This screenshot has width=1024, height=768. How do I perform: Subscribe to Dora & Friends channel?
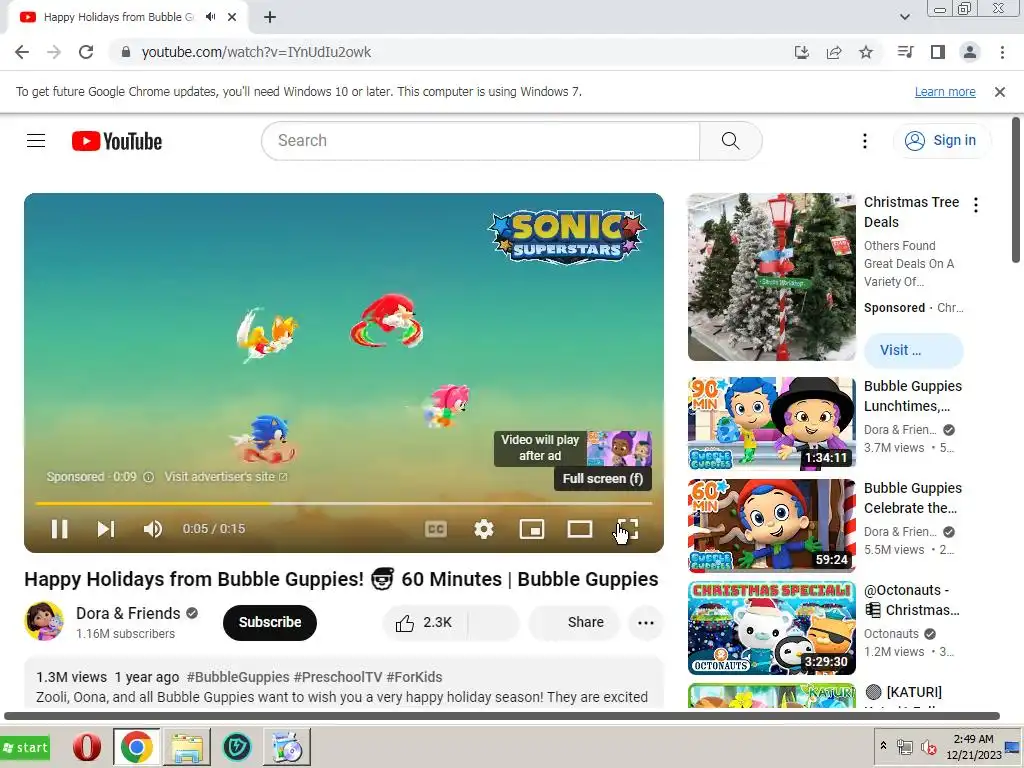click(270, 622)
